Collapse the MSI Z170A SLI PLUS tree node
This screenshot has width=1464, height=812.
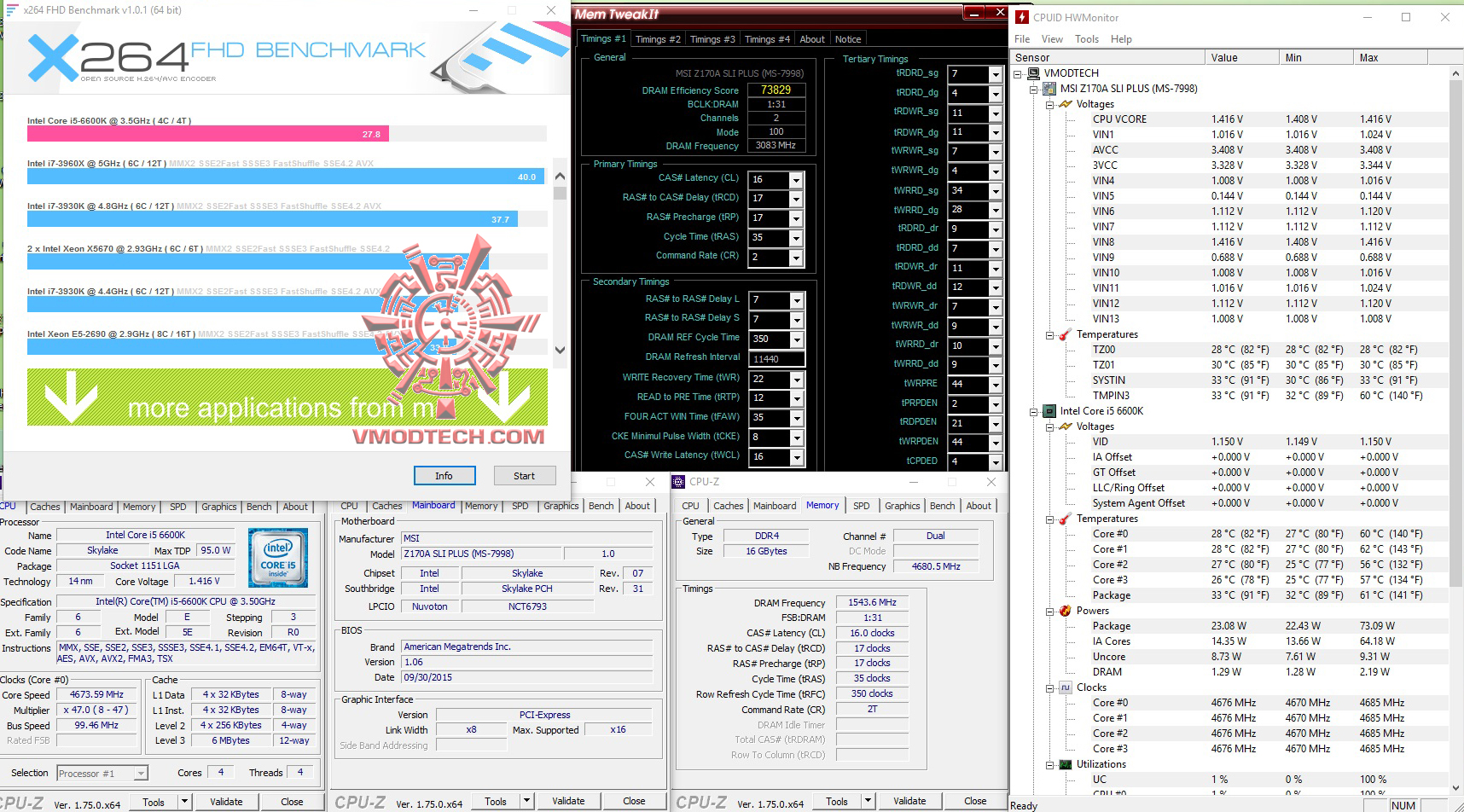tap(1034, 89)
